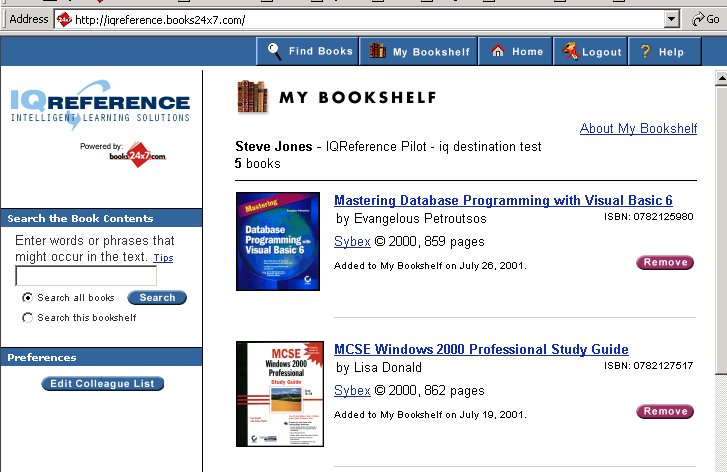Open the Find Books nav button
Screen dimensions: 727x472
coord(307,51)
